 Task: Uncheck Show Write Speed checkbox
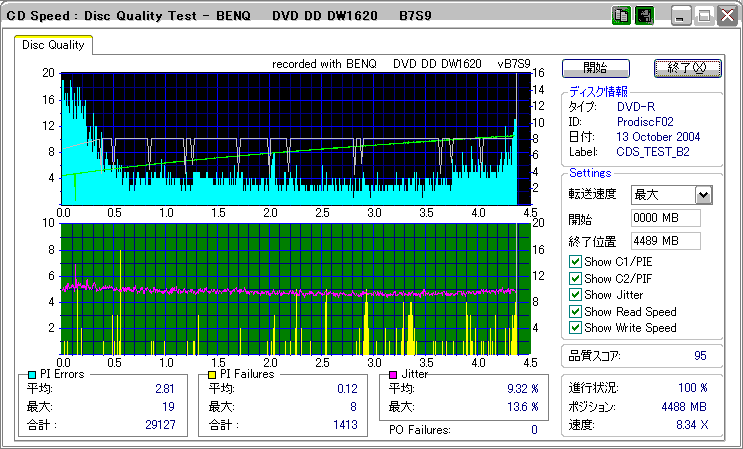575,327
